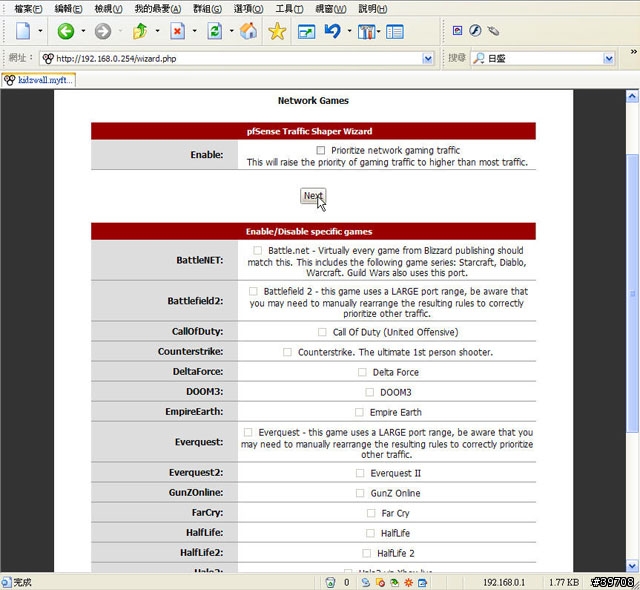Open the 選項(O) menu

click(x=249, y=9)
